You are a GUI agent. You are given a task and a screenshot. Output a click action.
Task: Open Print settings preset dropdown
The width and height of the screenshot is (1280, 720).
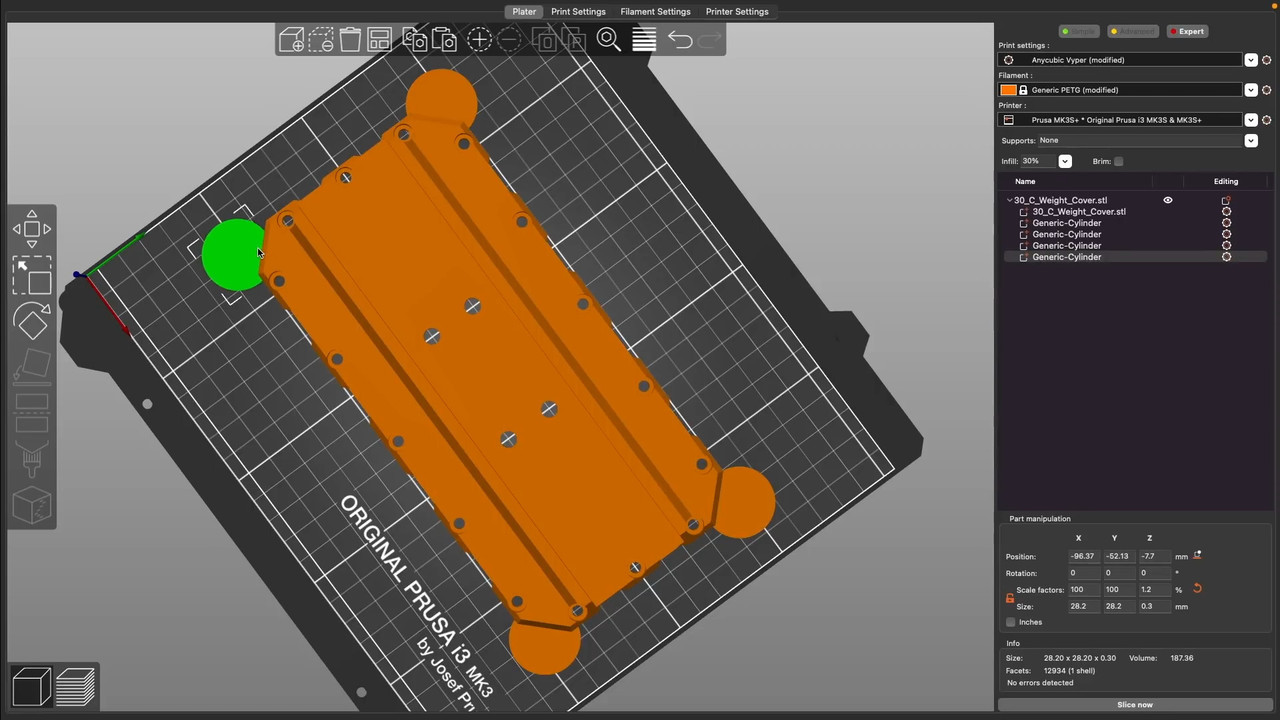(1250, 60)
